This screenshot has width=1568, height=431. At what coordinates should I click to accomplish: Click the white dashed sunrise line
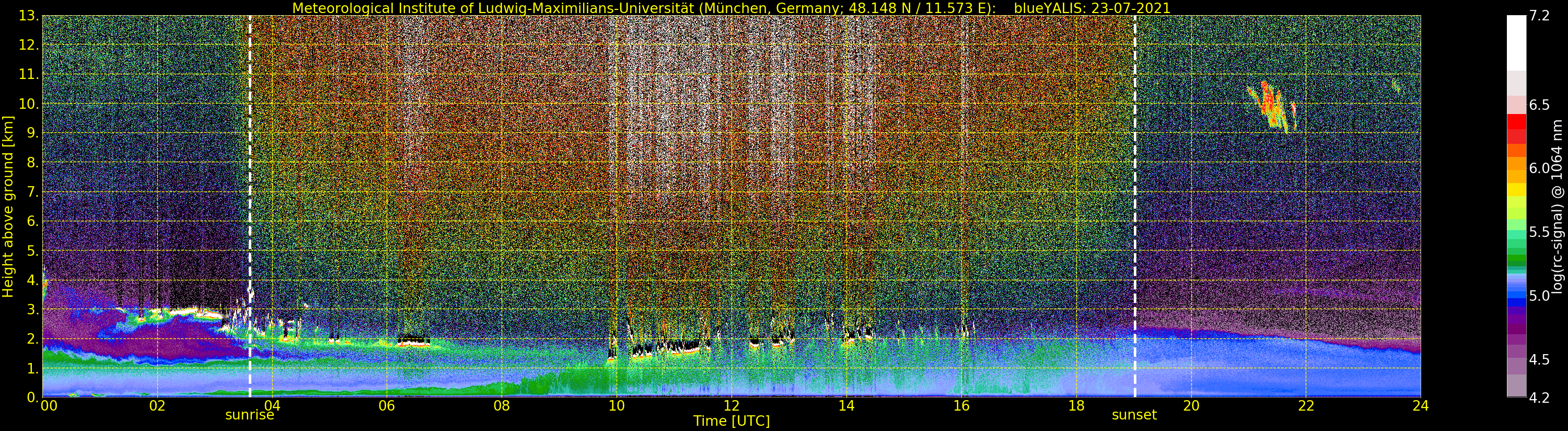coord(250,183)
